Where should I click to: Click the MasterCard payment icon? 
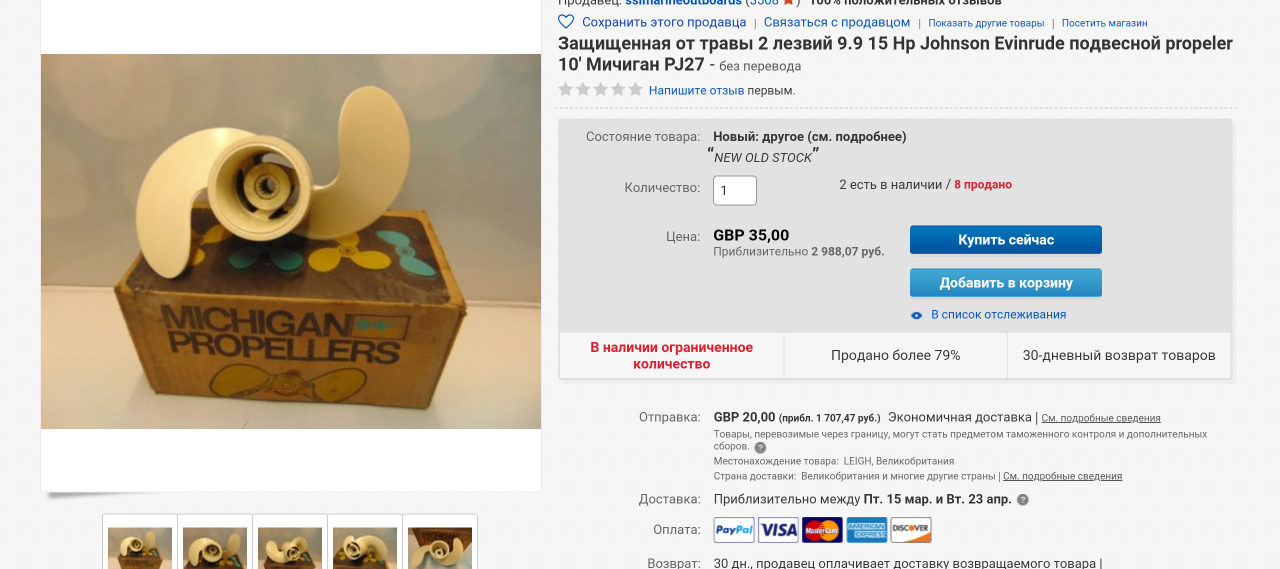(x=822, y=530)
